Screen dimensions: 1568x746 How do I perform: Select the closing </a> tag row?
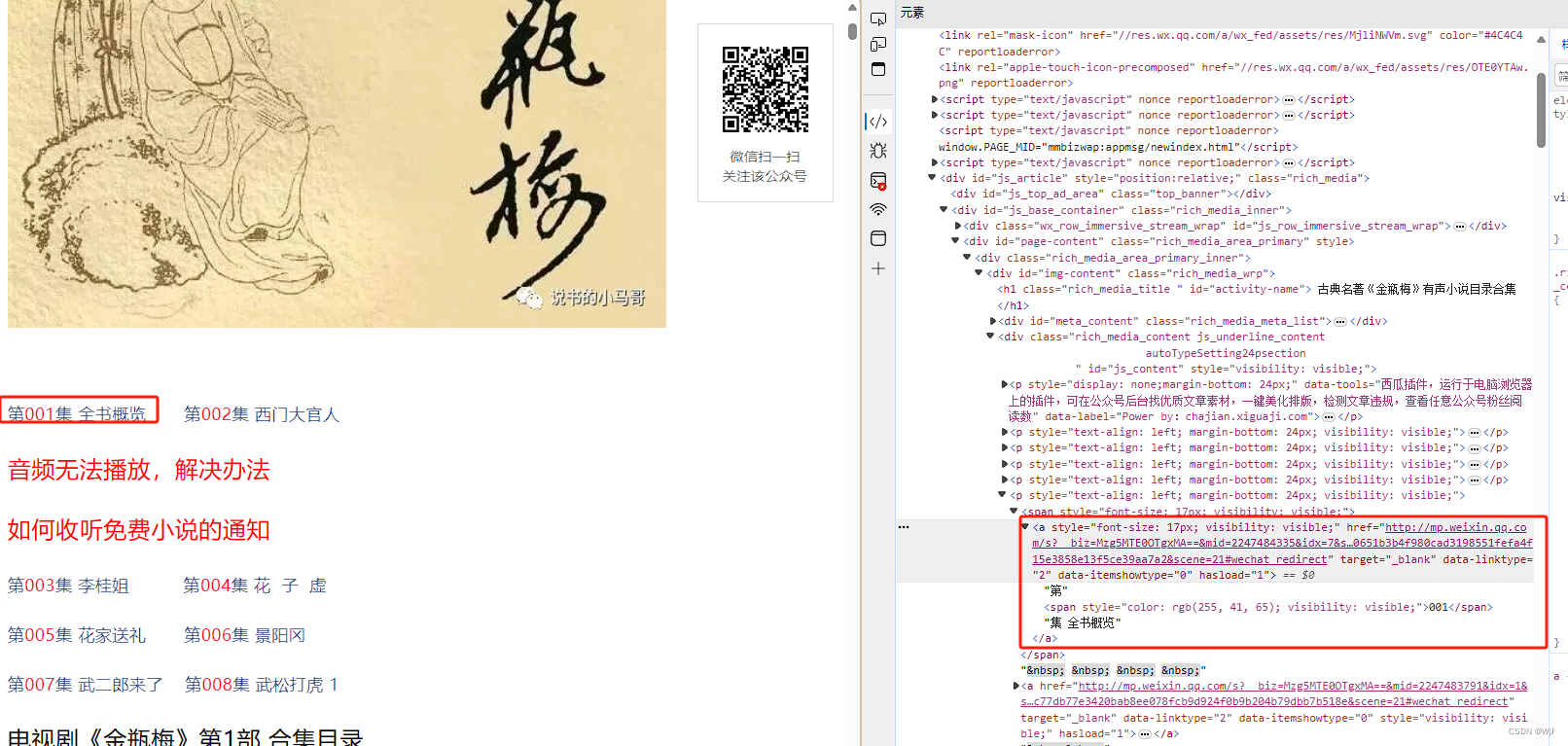[x=1045, y=639]
